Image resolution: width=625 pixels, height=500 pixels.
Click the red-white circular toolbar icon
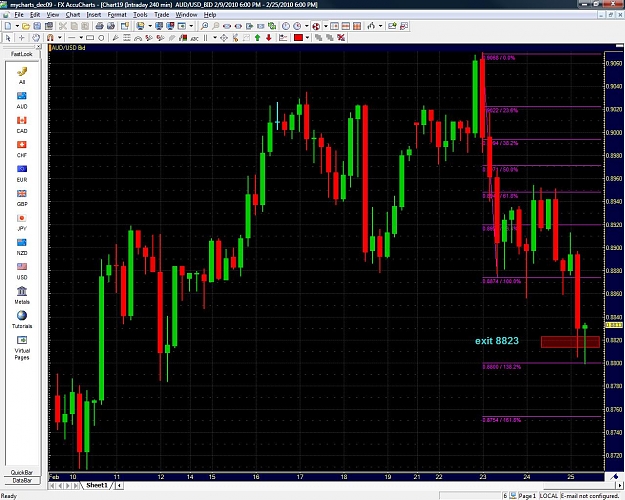(x=316, y=26)
